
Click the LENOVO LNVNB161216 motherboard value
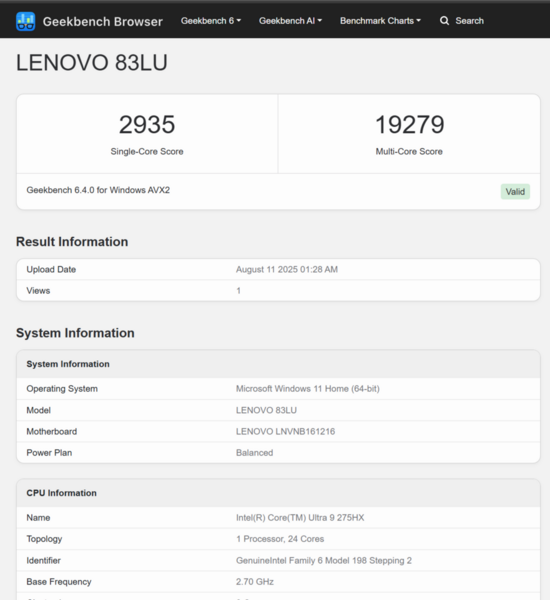tap(286, 432)
